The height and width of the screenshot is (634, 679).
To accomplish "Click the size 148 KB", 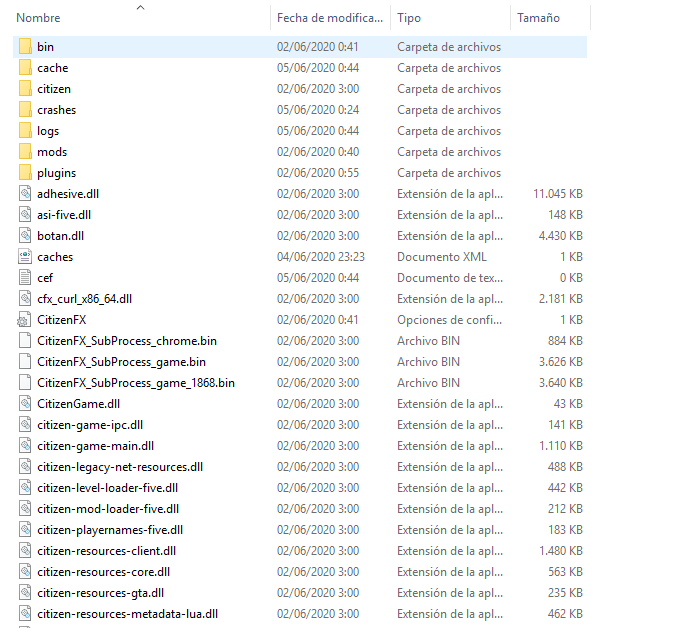I will (566, 215).
